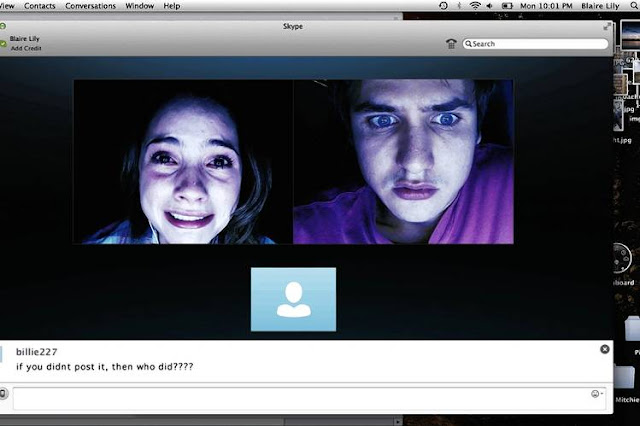
Task: Click the billie227 sender name
Action: tap(37, 352)
